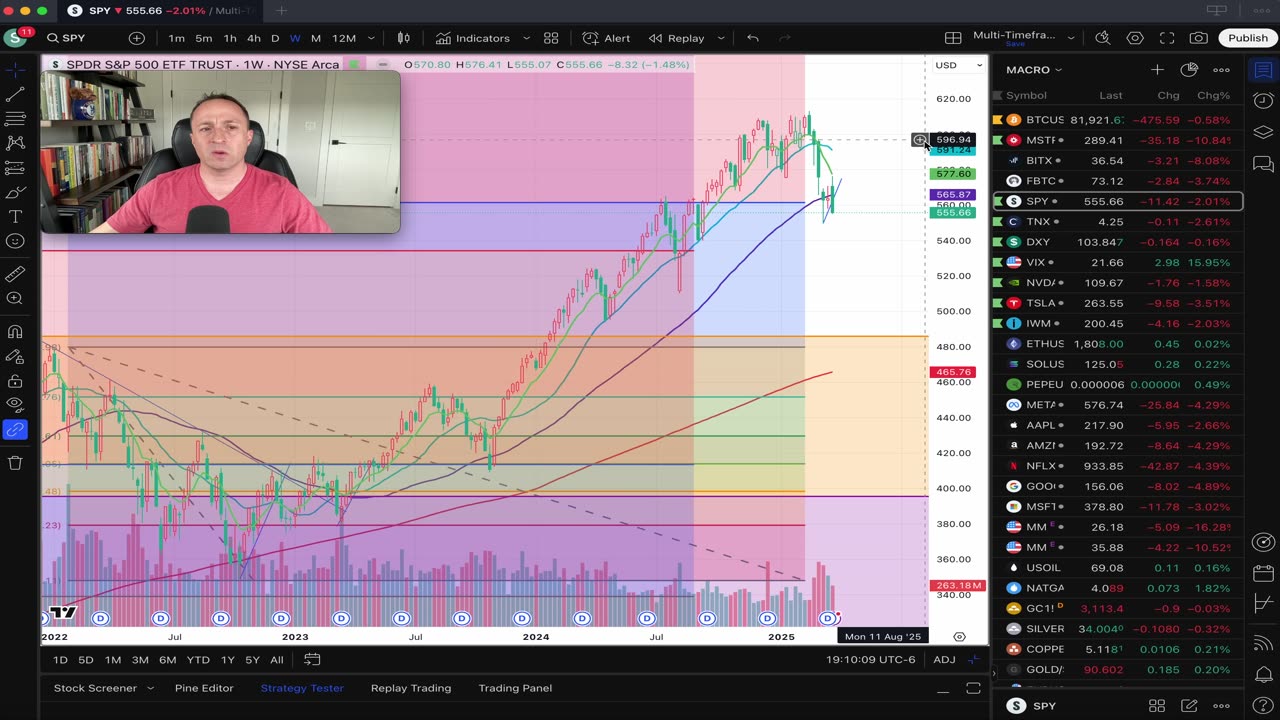Viewport: 1280px width, 720px height.
Task: Open the Replay Trading tab
Action: point(411,688)
